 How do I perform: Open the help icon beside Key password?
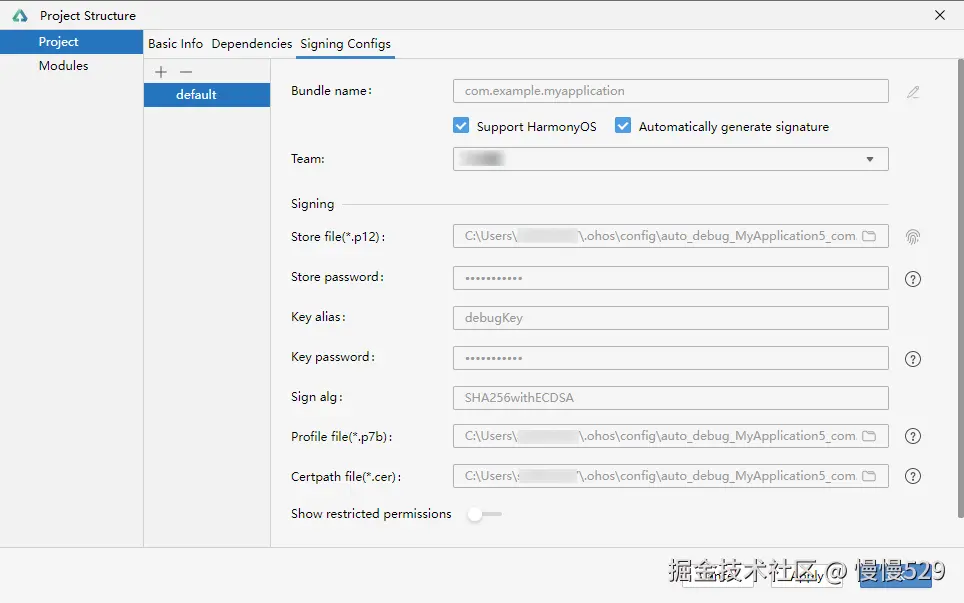point(913,359)
